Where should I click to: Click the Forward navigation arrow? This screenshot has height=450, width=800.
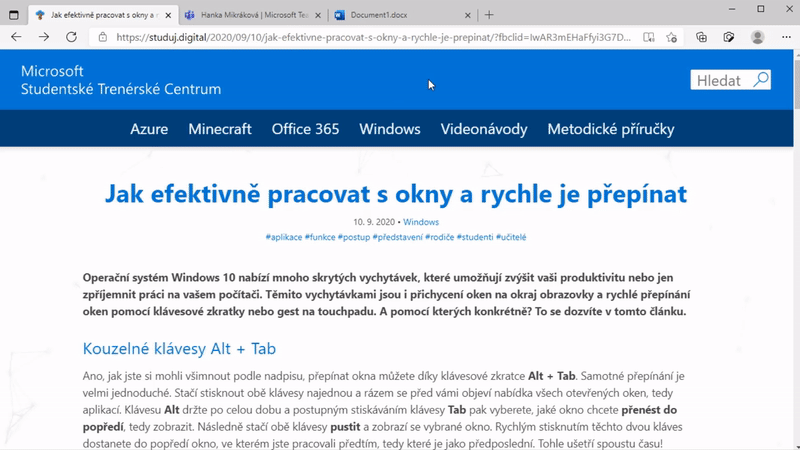43,37
